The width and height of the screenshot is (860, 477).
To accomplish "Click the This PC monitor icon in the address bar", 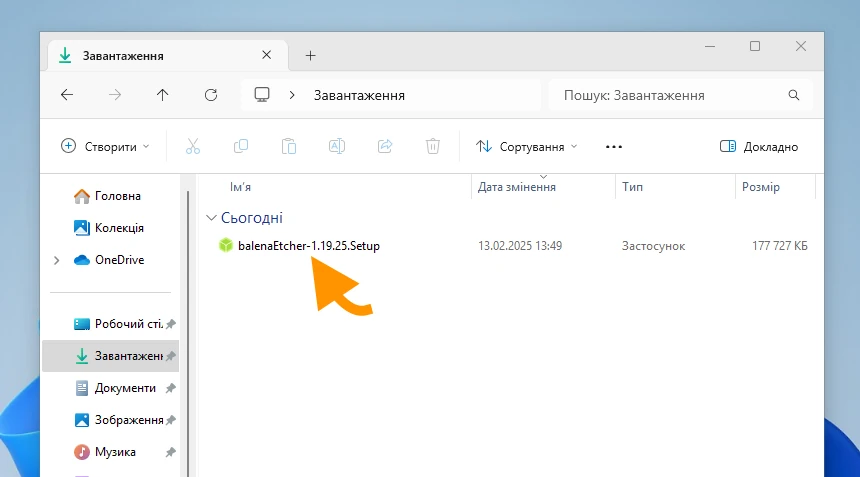I will 262,95.
